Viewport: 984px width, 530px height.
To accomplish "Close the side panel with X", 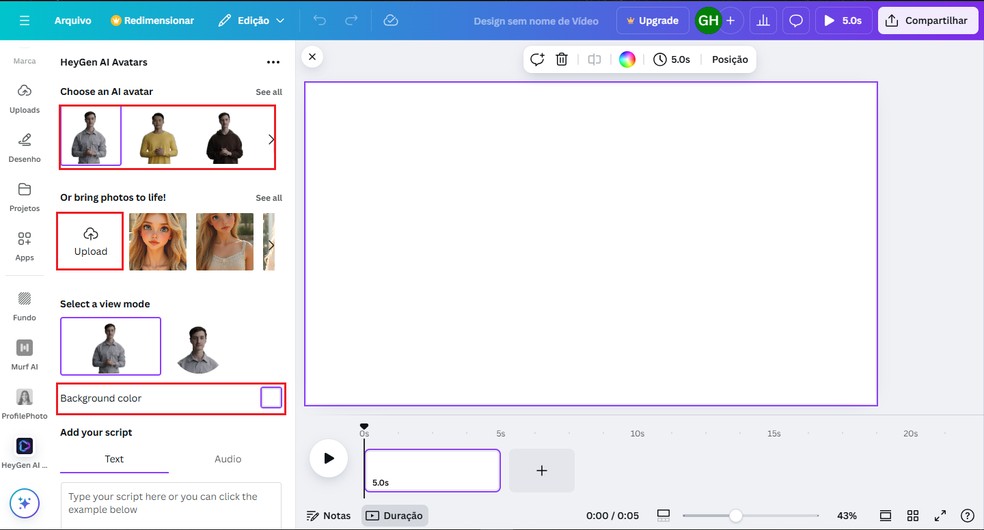I will tap(312, 57).
